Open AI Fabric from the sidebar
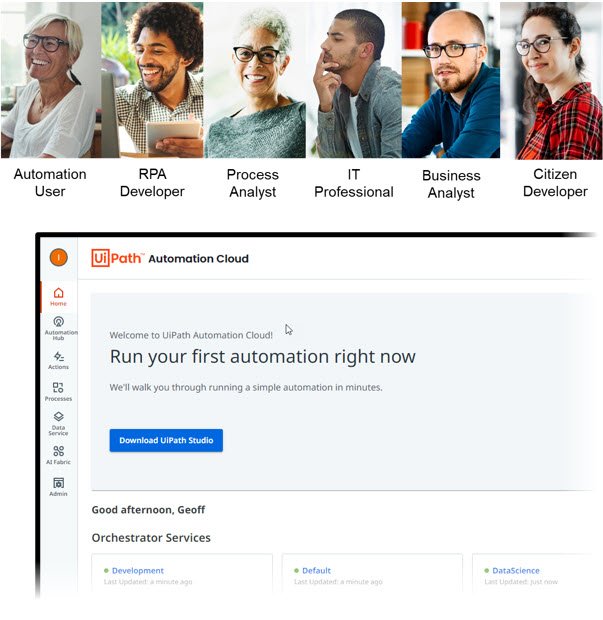The width and height of the screenshot is (603, 620). pyautogui.click(x=59, y=455)
